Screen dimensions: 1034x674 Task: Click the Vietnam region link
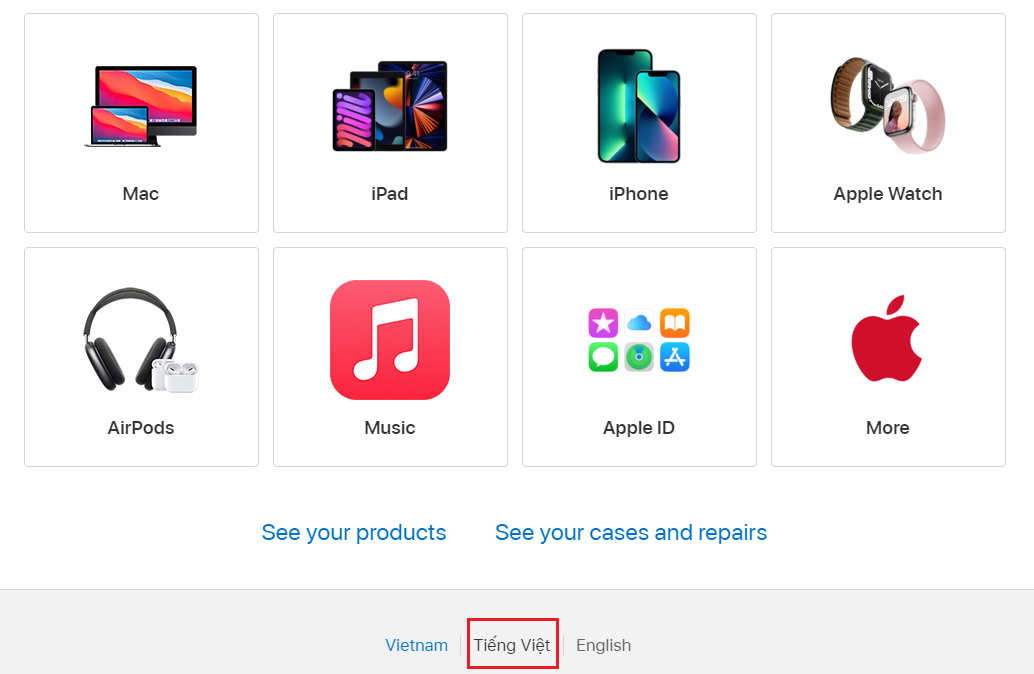click(x=416, y=646)
